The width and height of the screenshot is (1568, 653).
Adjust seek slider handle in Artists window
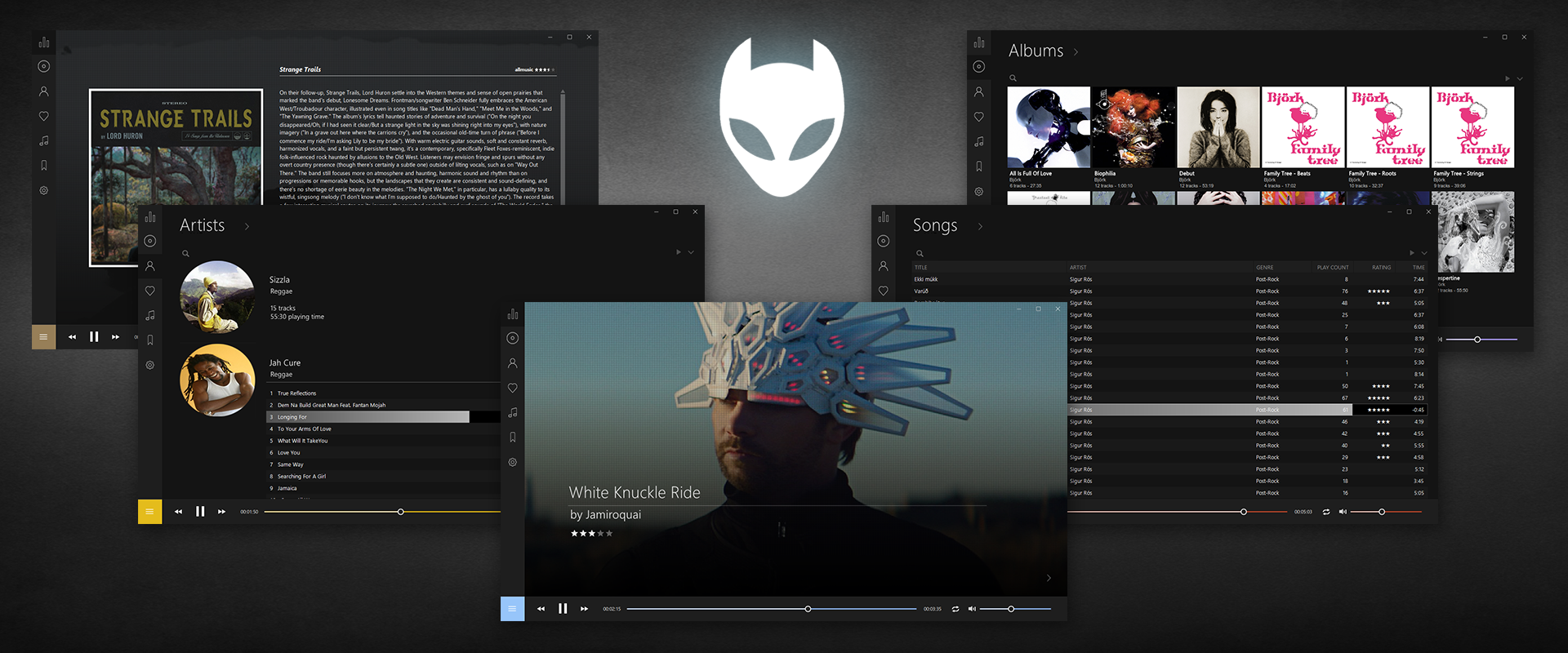pos(400,512)
